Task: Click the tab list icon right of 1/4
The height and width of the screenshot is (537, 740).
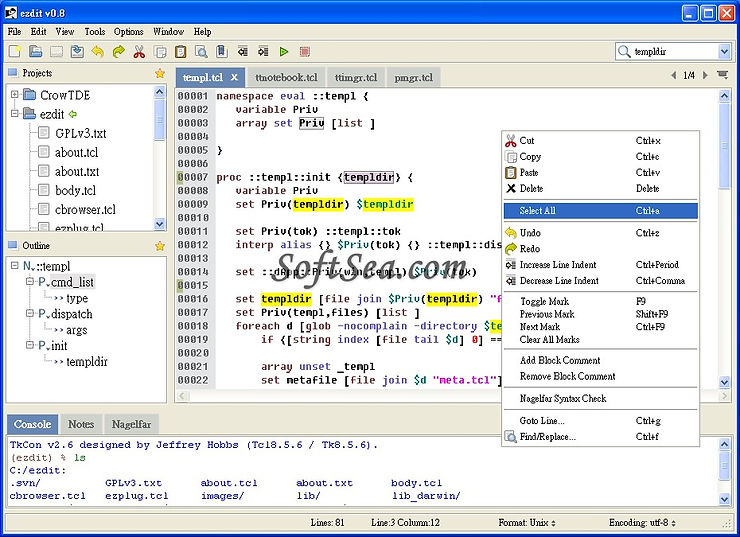Action: (x=722, y=75)
